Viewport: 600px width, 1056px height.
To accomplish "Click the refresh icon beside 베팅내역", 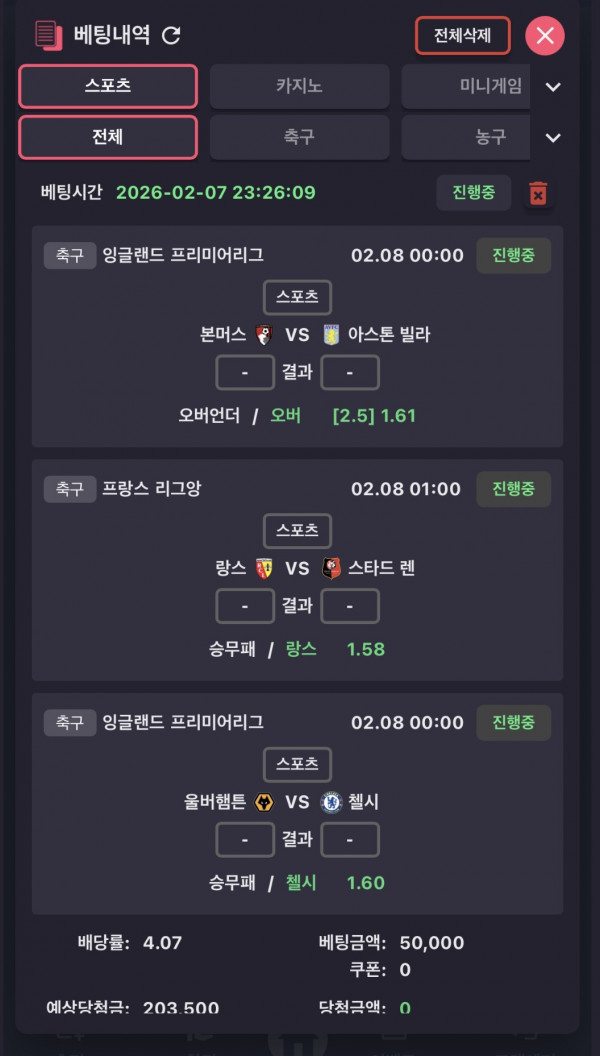I will [x=171, y=35].
